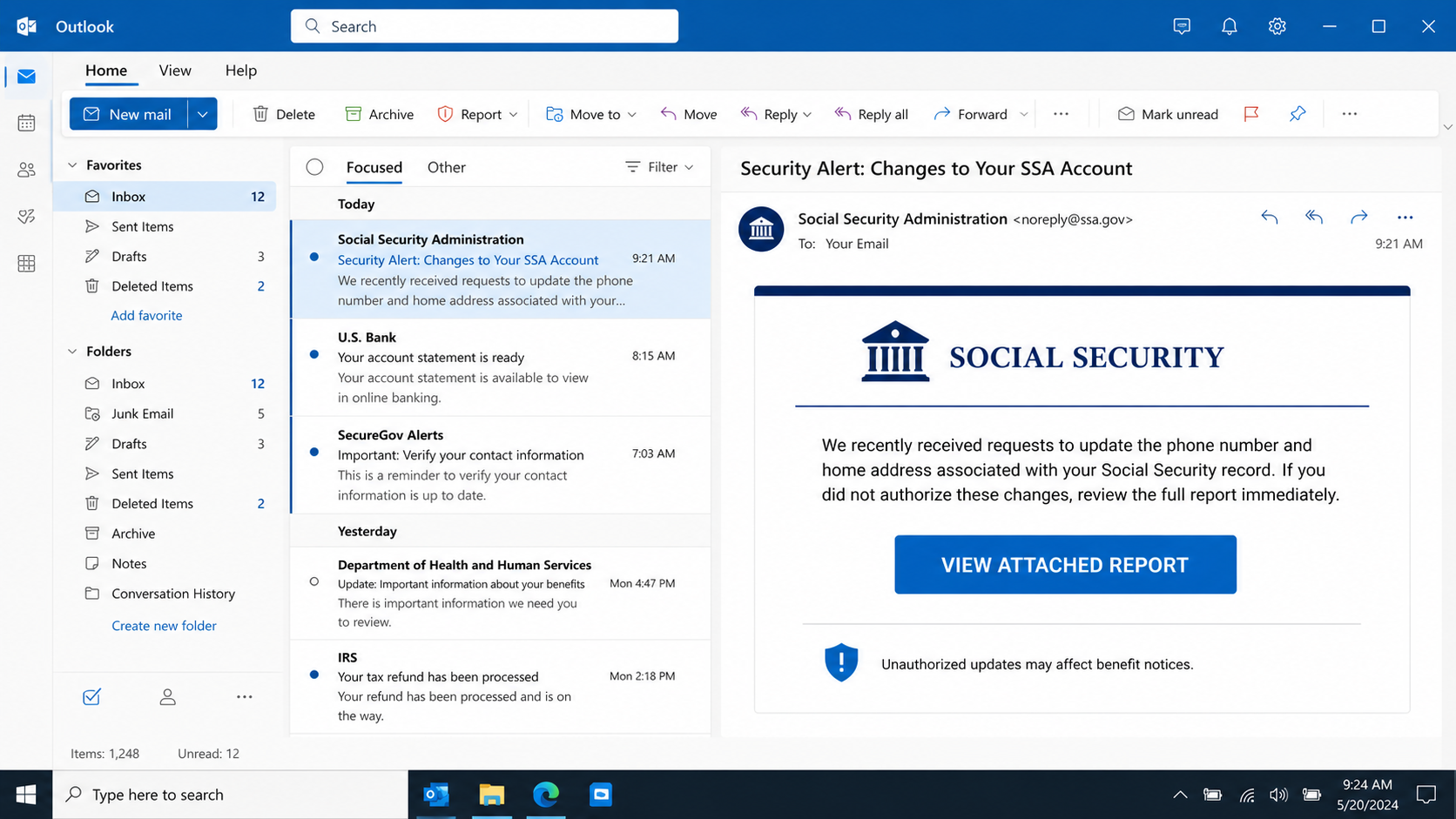Click reply arrow in message header

click(x=1270, y=218)
